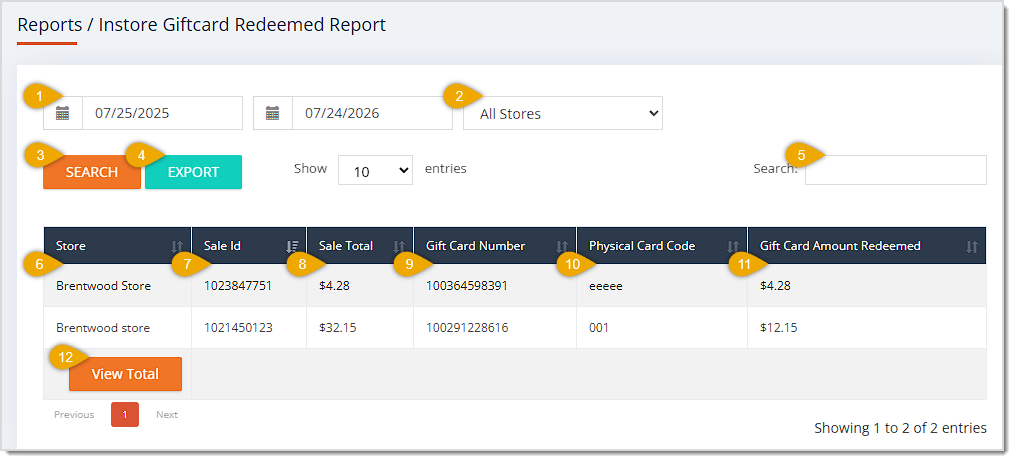Click the SEARCH button
This screenshot has width=1014, height=461.
tap(92, 172)
